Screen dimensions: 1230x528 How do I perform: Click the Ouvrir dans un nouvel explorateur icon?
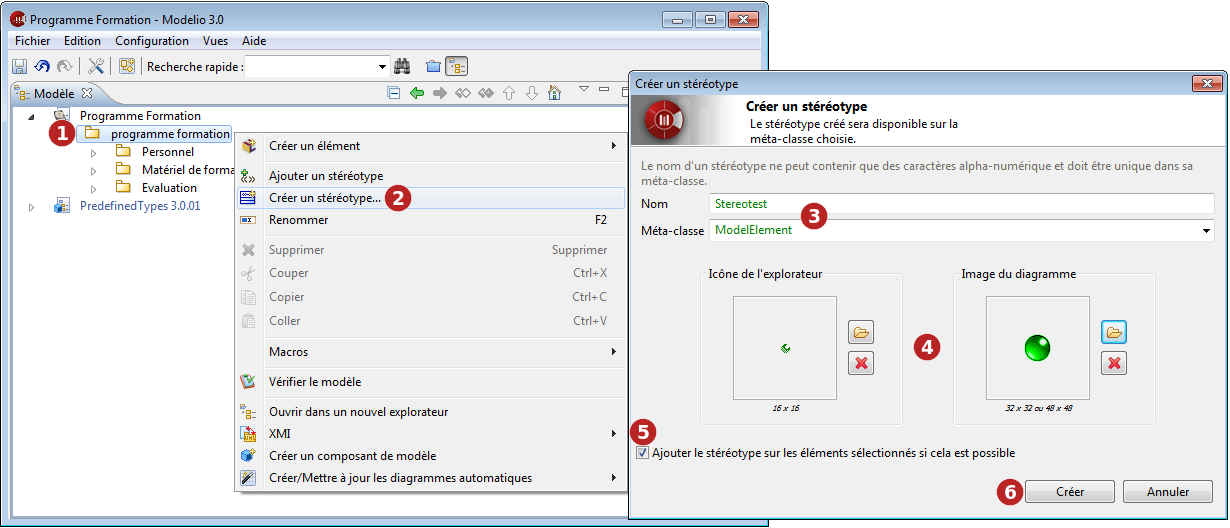tap(249, 412)
